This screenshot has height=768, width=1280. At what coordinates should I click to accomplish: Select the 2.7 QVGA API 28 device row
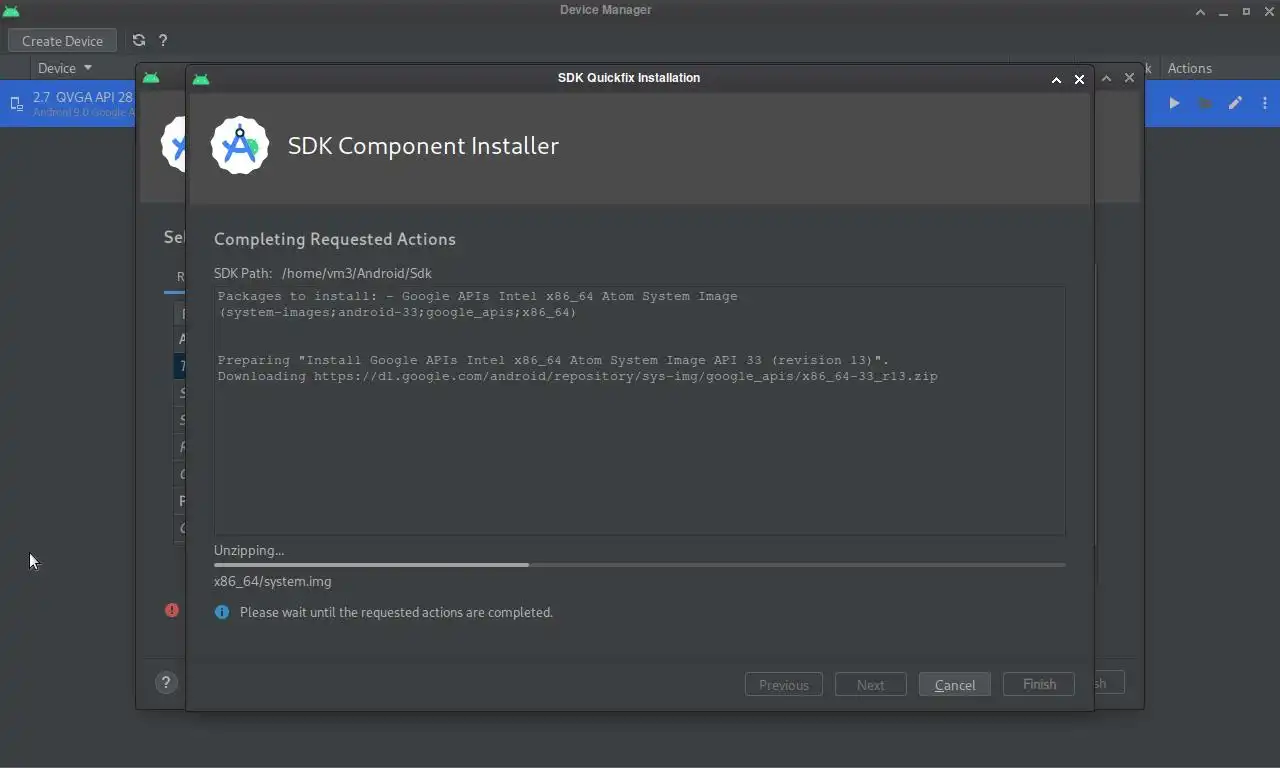point(640,103)
